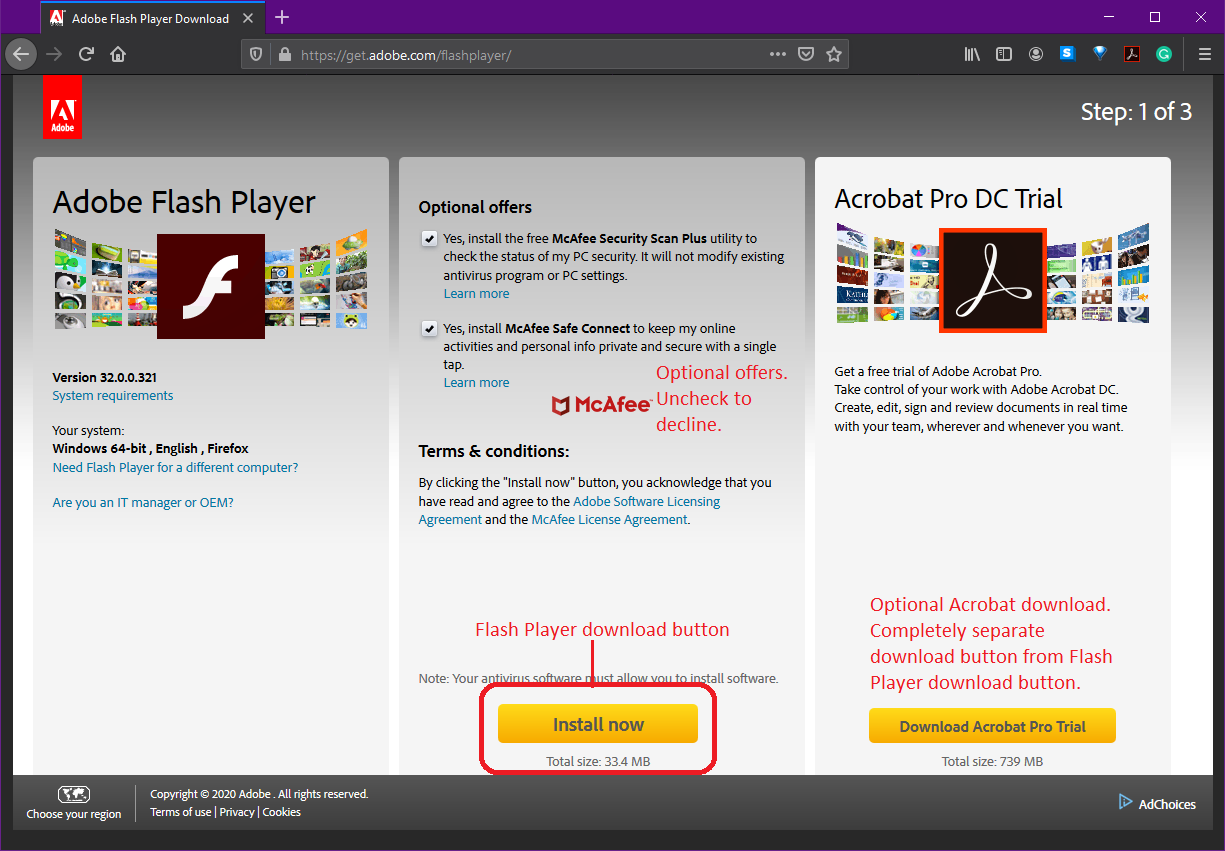Switch to the Adobe Flash Player Download tab
The height and width of the screenshot is (851, 1225).
click(x=140, y=17)
